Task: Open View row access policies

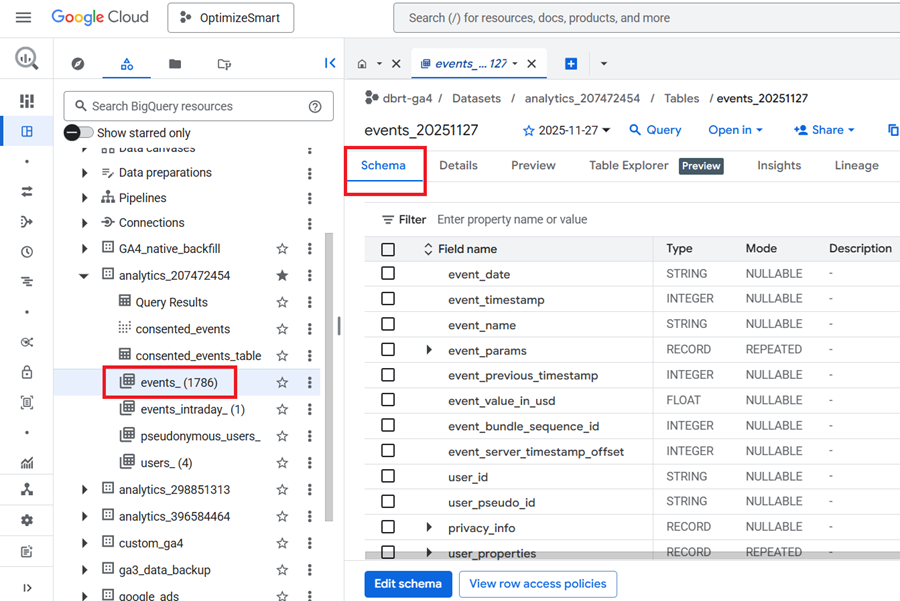Action: pos(537,583)
